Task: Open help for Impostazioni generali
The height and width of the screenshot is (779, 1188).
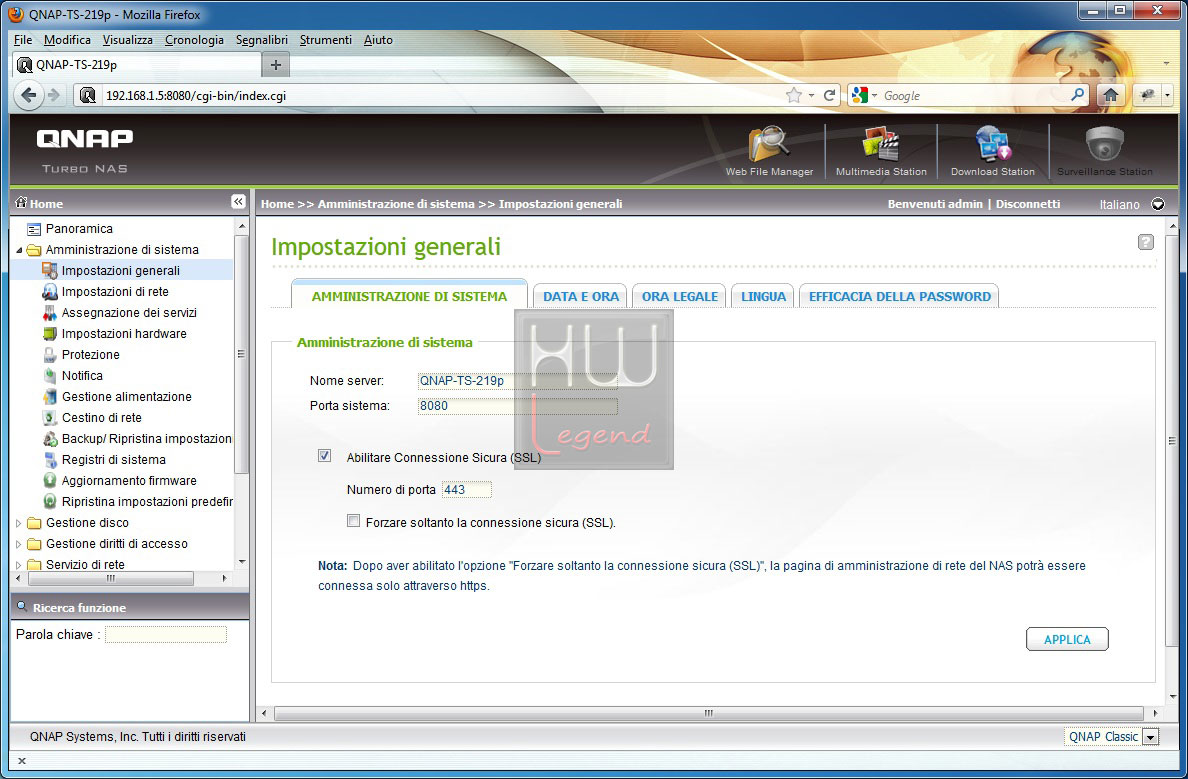Action: 1146,242
